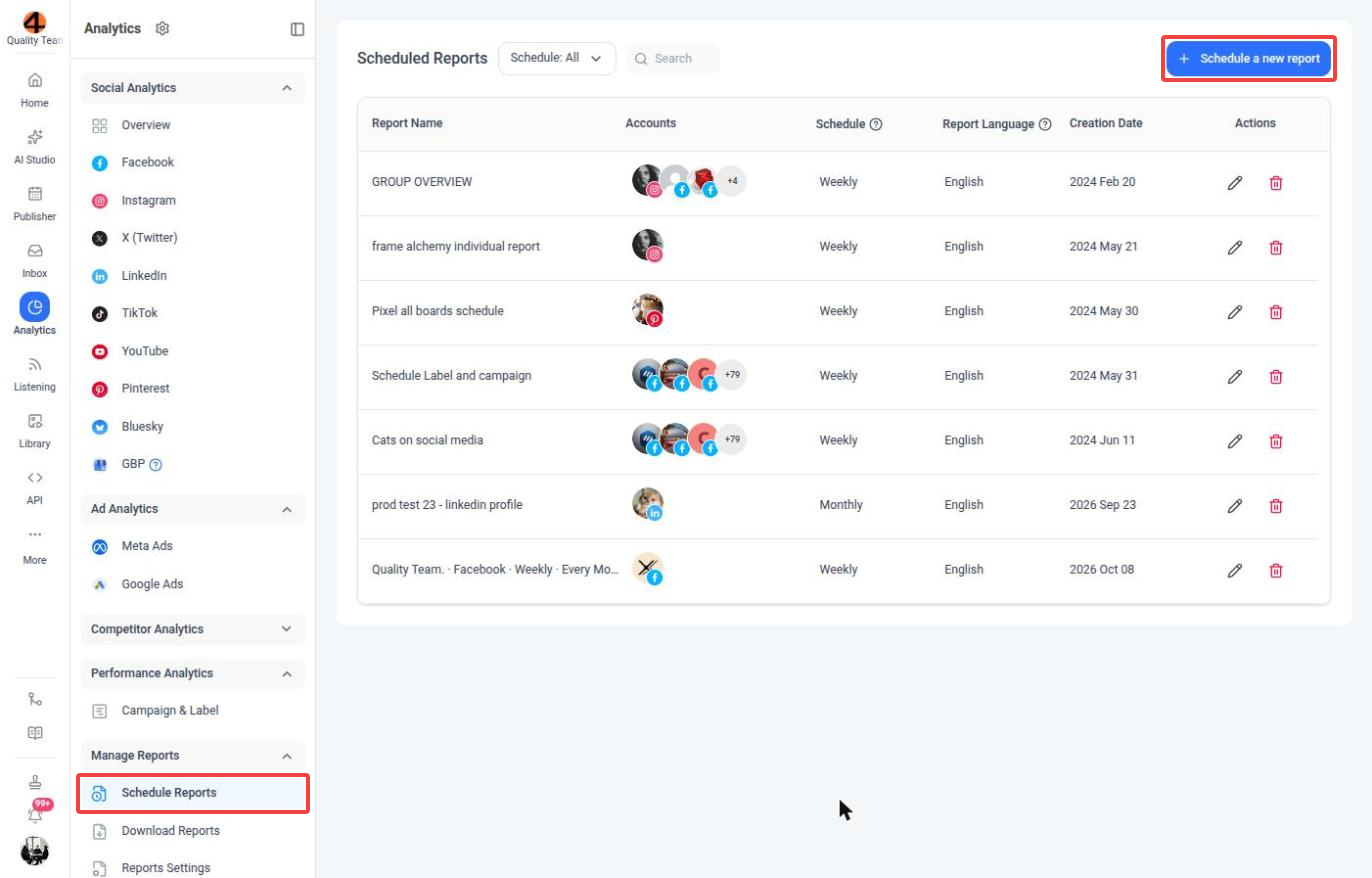This screenshot has height=878, width=1372.
Task: Click help icon next to Schedule column
Action: tap(876, 124)
